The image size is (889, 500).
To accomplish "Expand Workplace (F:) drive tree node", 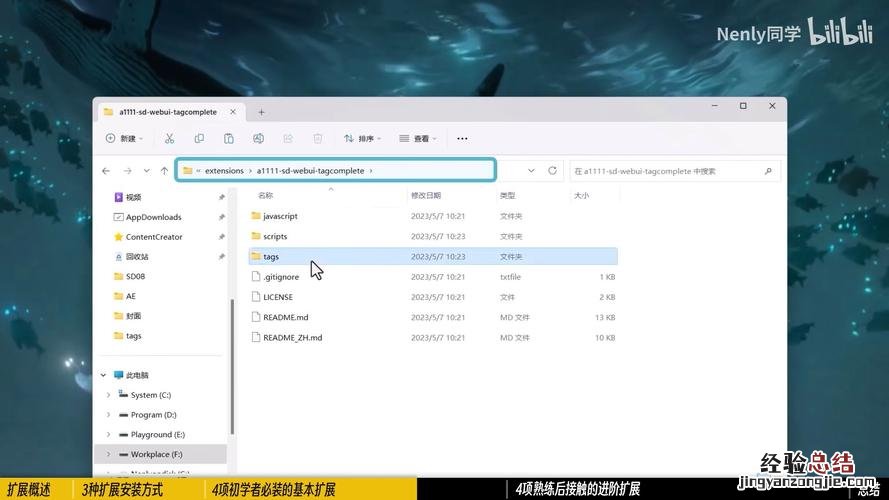I will coord(108,455).
